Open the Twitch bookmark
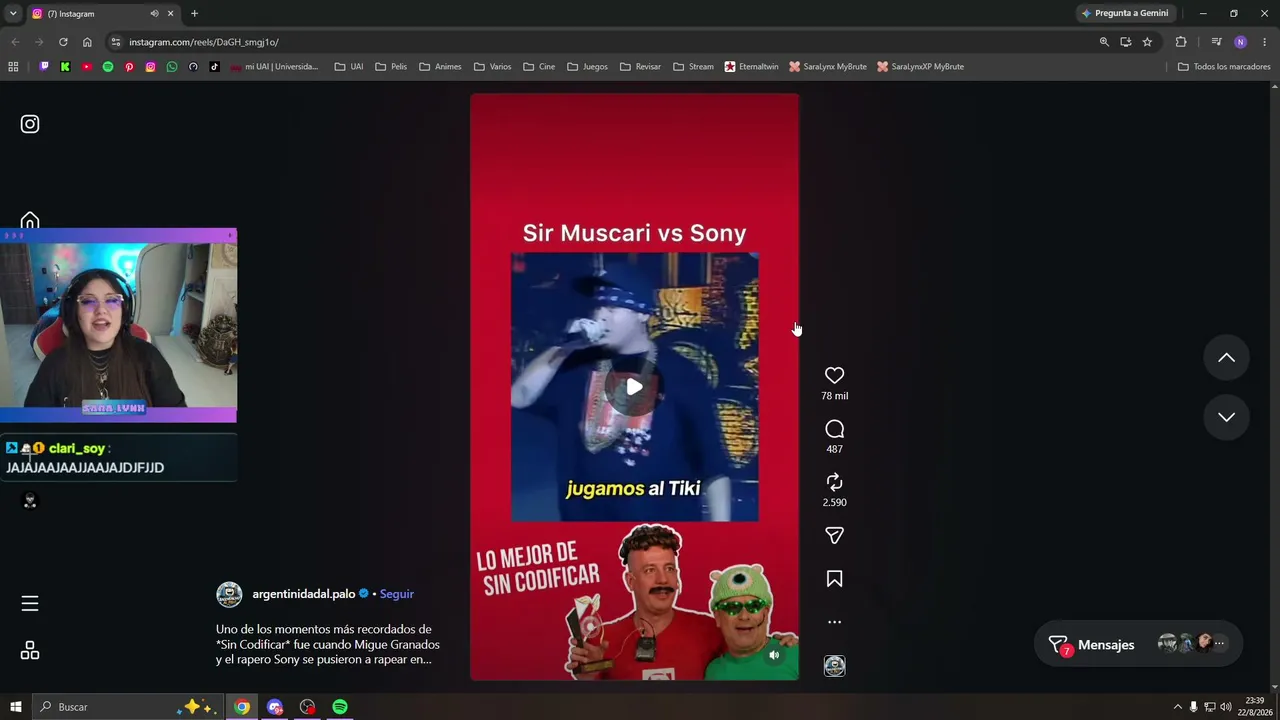This screenshot has height=720, width=1280. [44, 67]
